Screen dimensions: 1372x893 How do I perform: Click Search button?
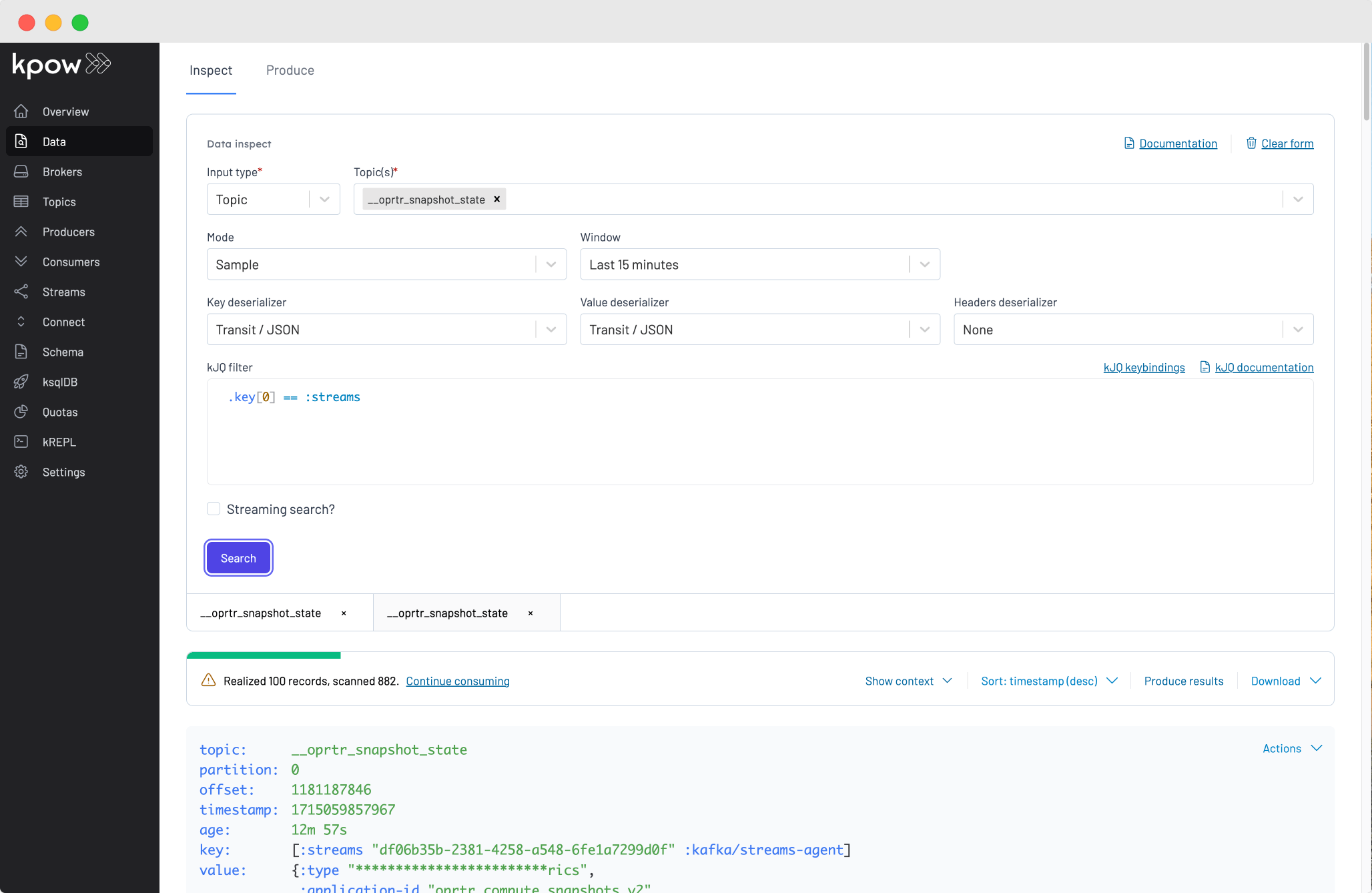click(x=238, y=557)
